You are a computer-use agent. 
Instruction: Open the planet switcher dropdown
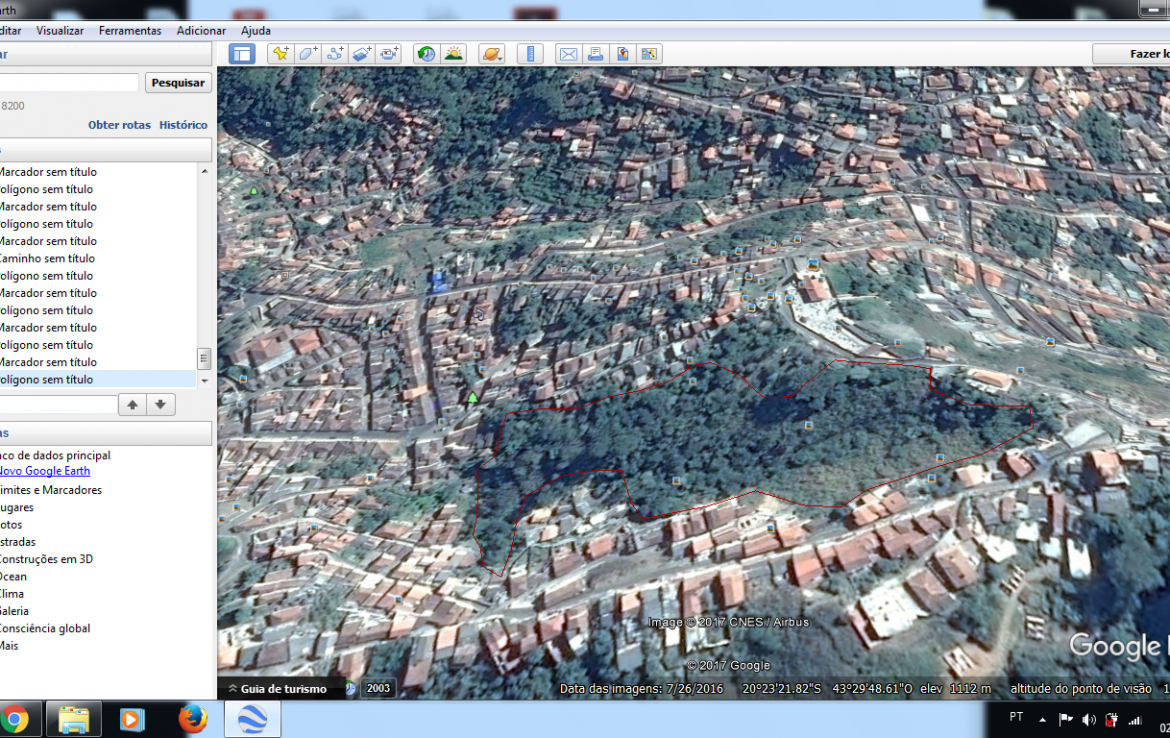[492, 54]
